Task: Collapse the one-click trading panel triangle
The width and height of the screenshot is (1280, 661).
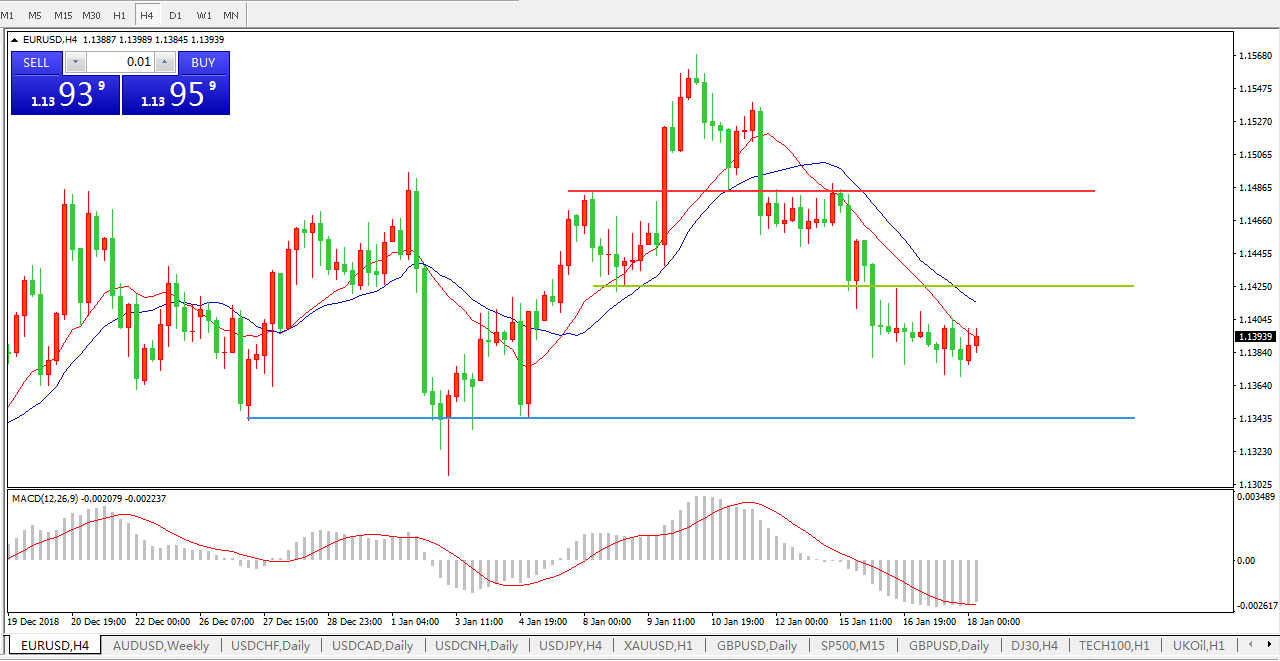Action: (x=15, y=40)
